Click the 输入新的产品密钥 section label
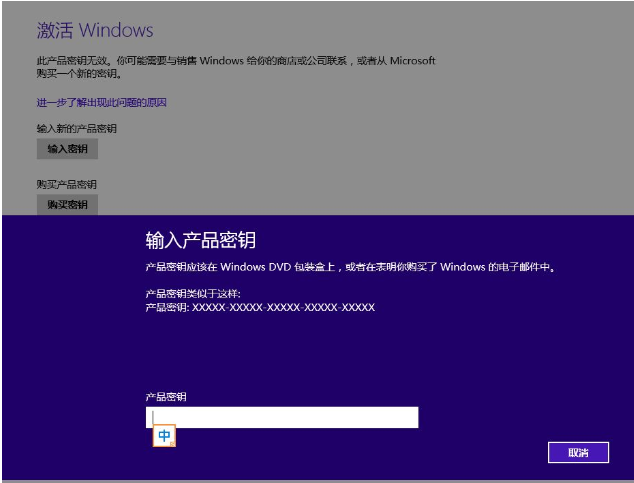 click(77, 128)
